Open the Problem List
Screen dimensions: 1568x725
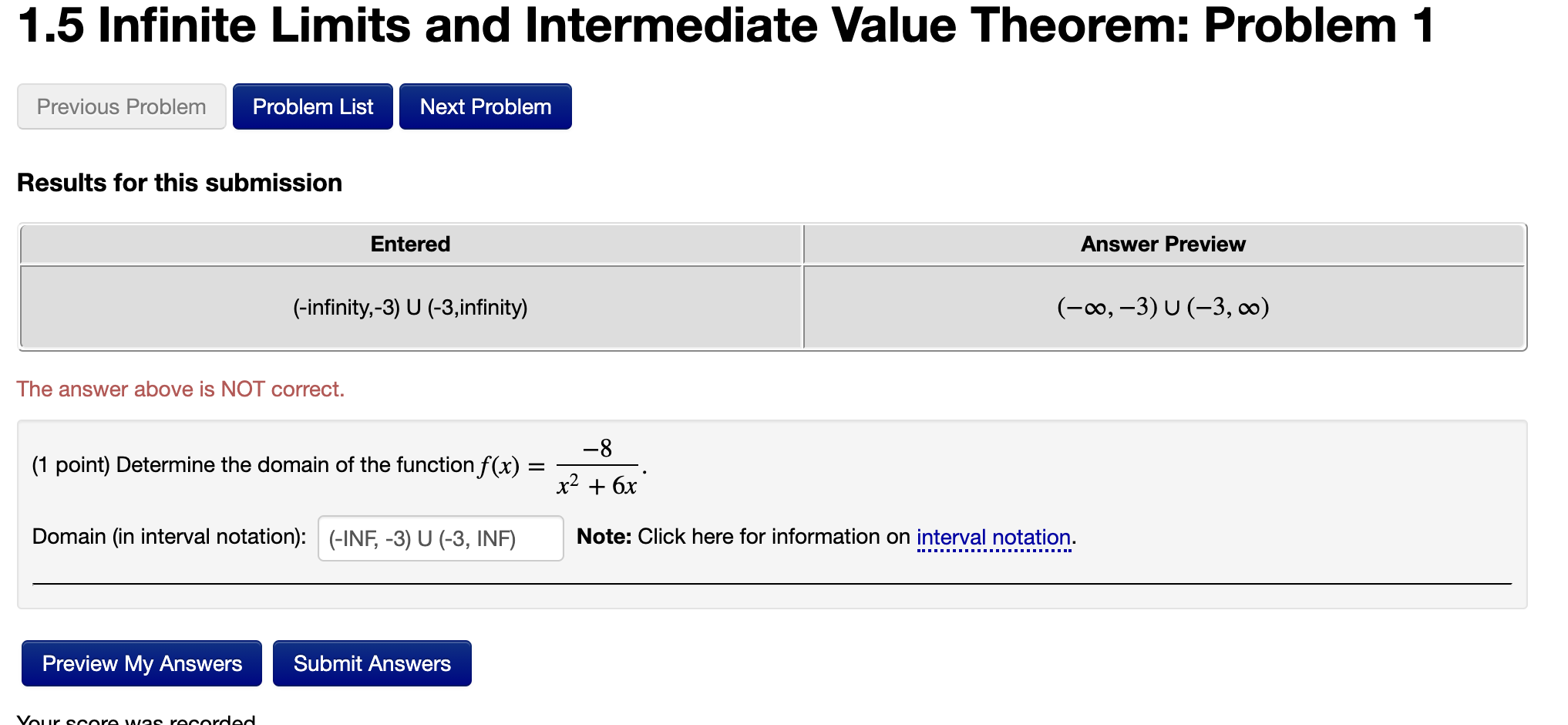(312, 106)
